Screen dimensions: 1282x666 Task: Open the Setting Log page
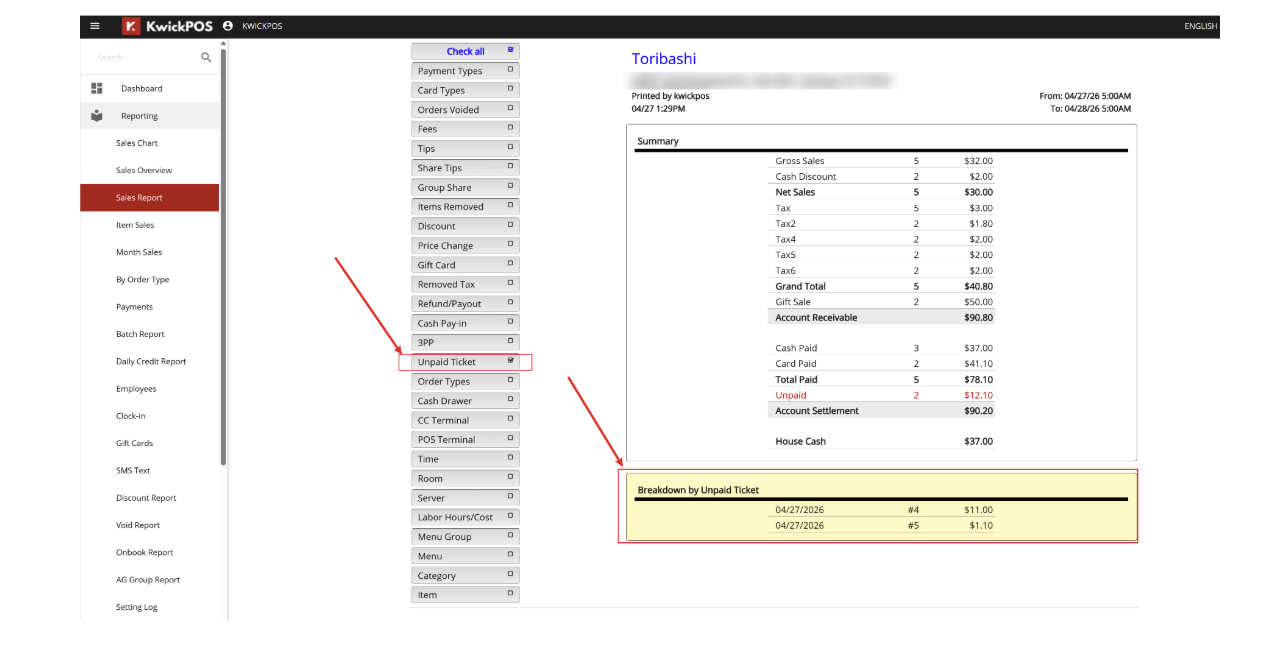tap(149, 607)
